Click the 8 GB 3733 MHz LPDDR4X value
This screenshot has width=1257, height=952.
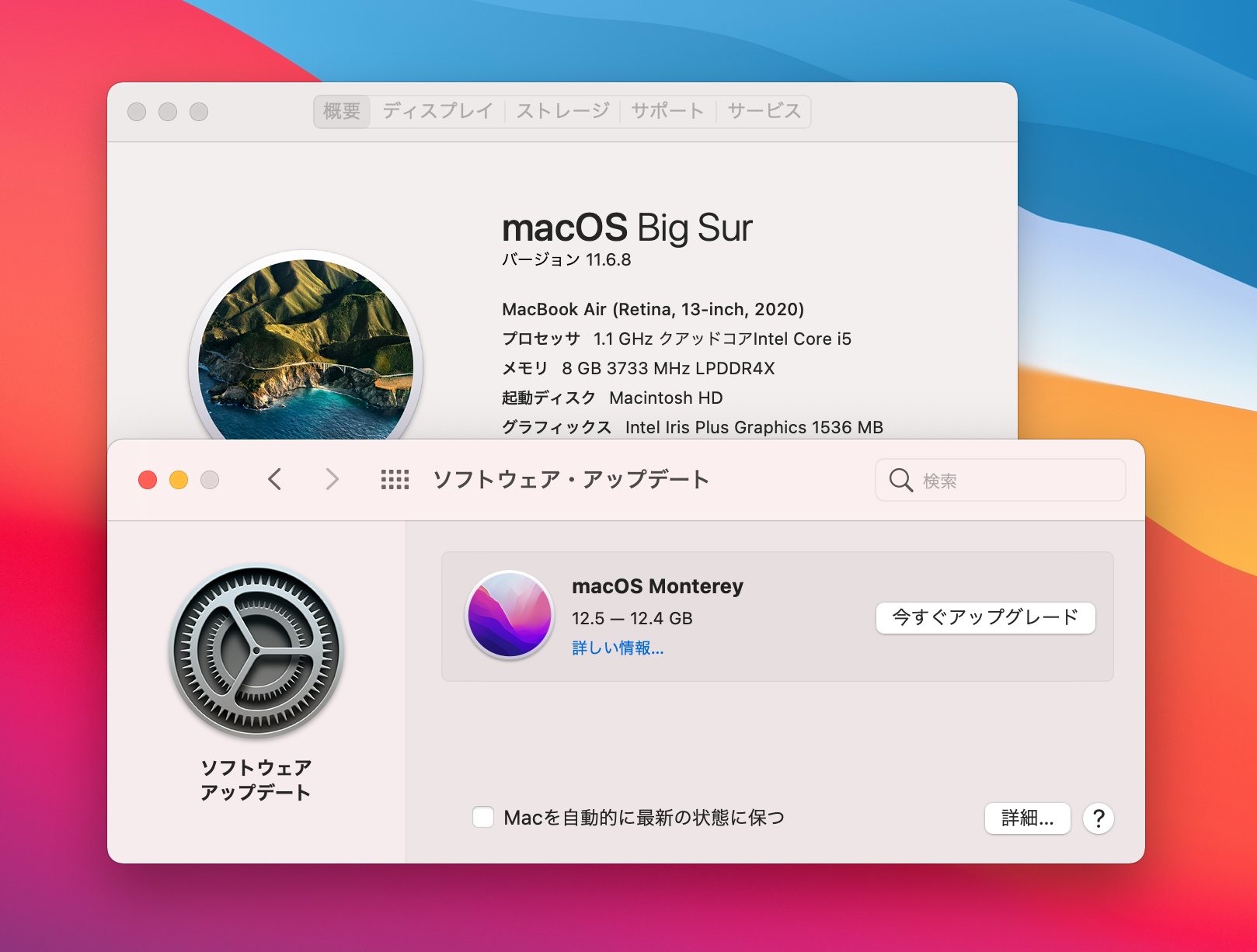click(668, 368)
